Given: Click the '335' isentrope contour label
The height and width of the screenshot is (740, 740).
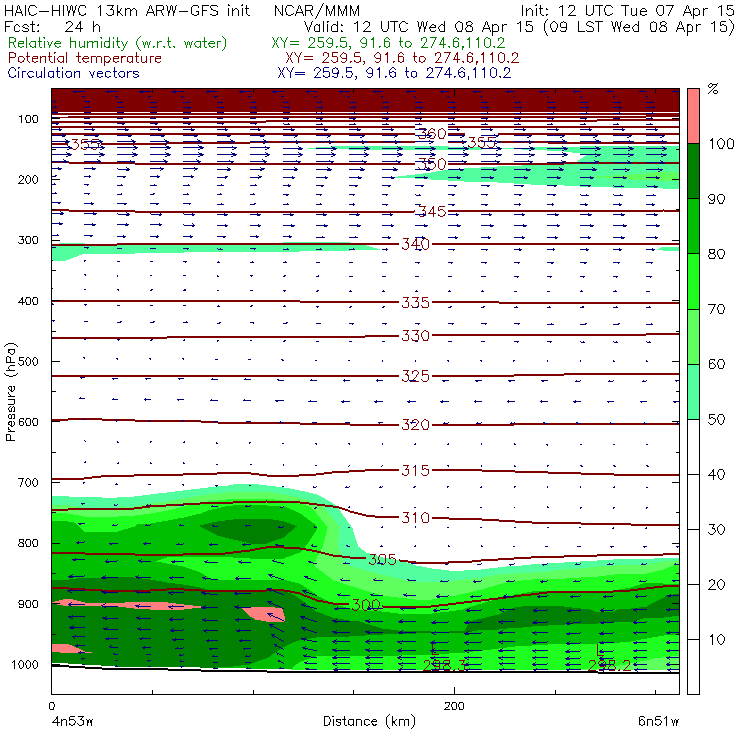Looking at the screenshot, I should point(415,303).
